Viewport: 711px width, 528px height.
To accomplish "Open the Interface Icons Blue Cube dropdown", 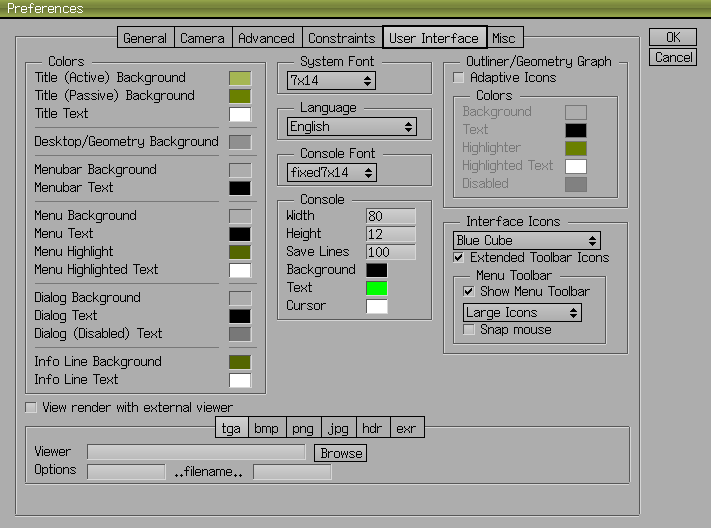I will (527, 240).
